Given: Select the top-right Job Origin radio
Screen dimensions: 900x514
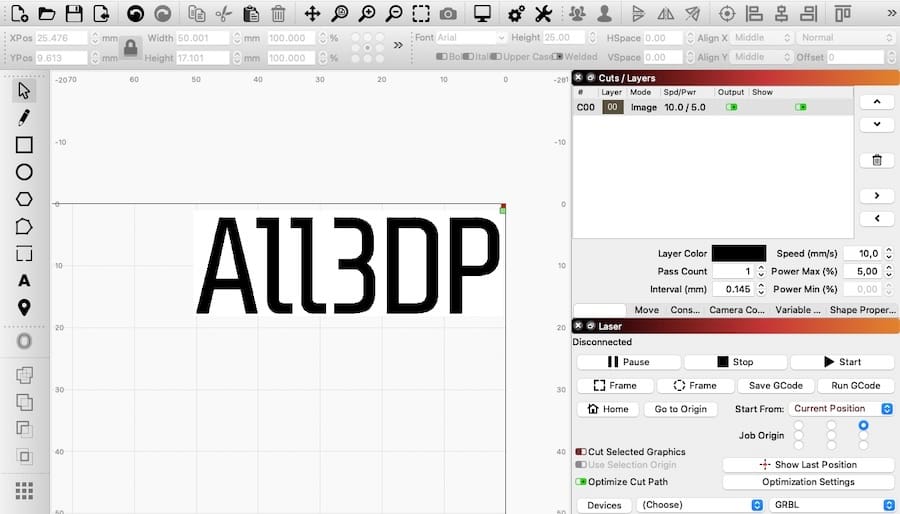Looking at the screenshot, I should (x=863, y=426).
